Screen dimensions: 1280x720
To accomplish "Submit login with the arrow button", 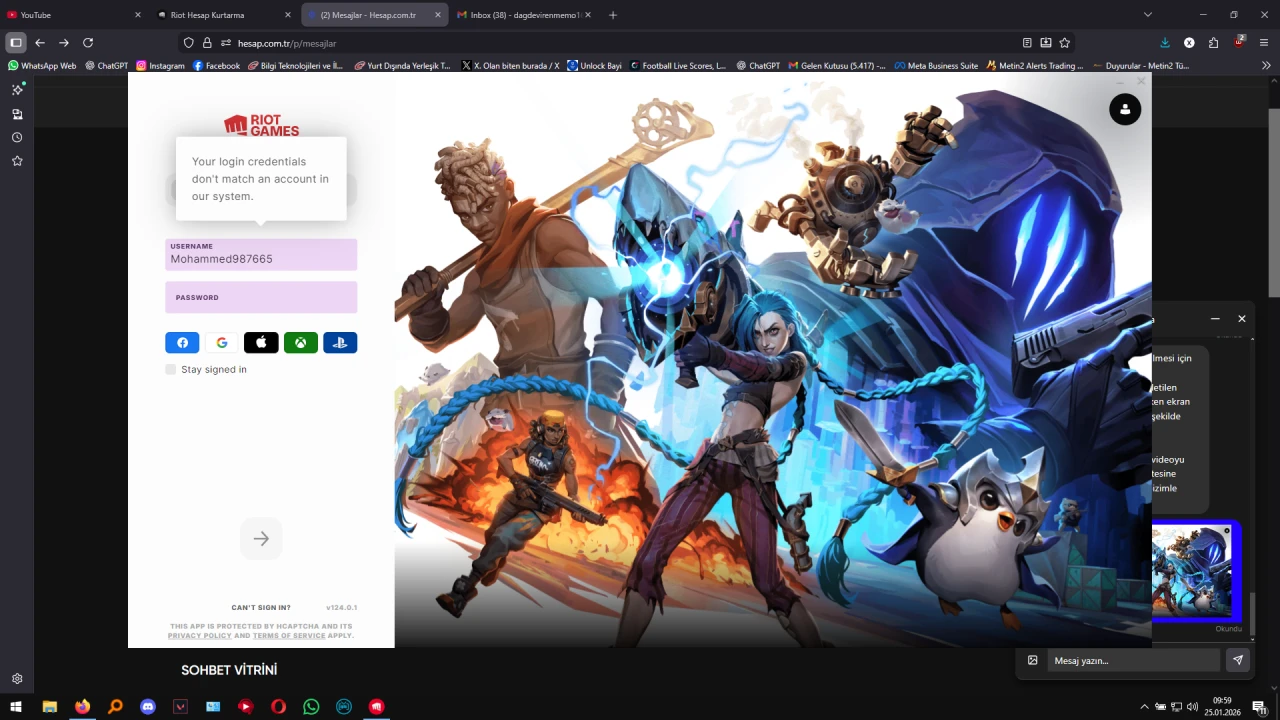I will coord(261,539).
